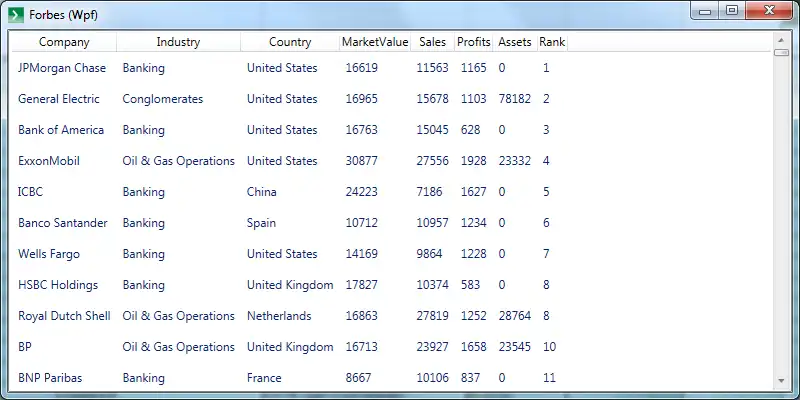
Task: Select the Banco Santander cell
Action: tap(63, 223)
